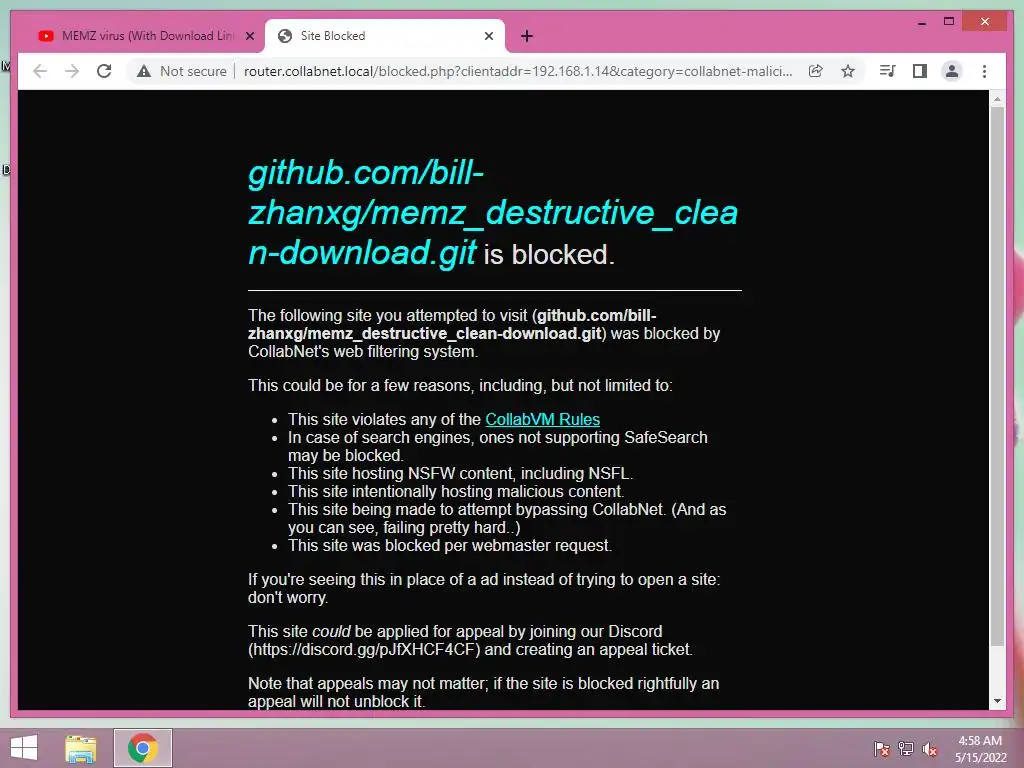The width and height of the screenshot is (1024, 768).
Task: Click the Discord invite URL text
Action: click(364, 650)
